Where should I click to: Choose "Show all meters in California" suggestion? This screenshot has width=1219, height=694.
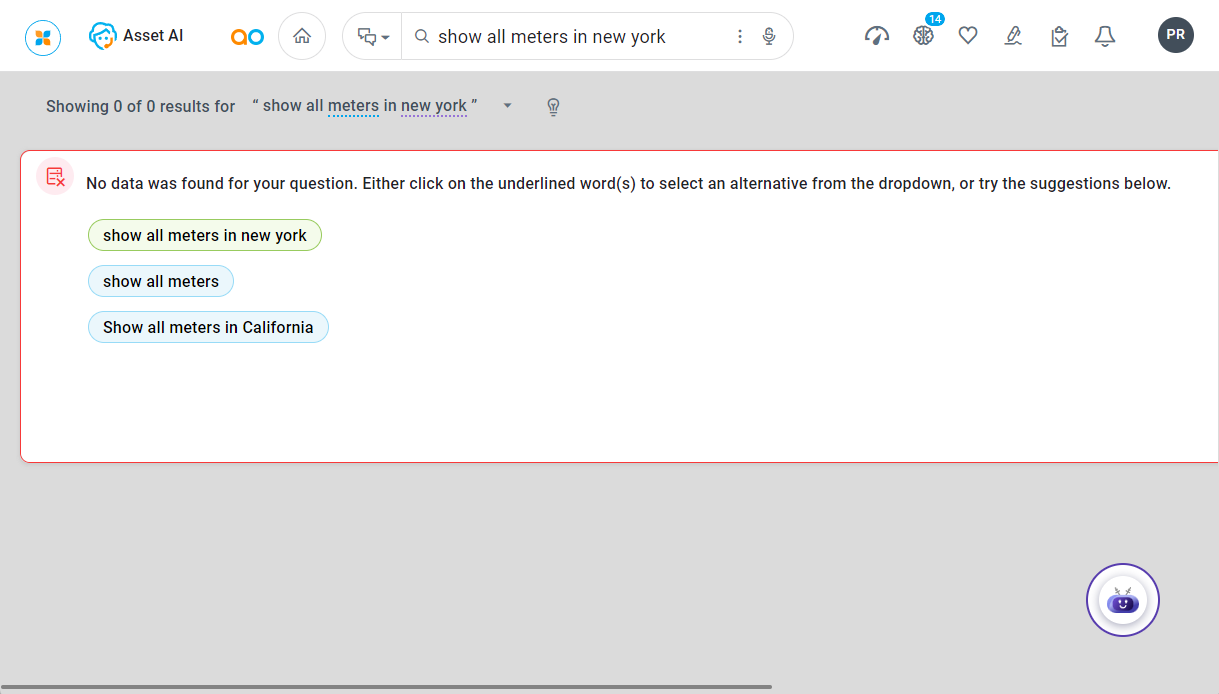208,328
